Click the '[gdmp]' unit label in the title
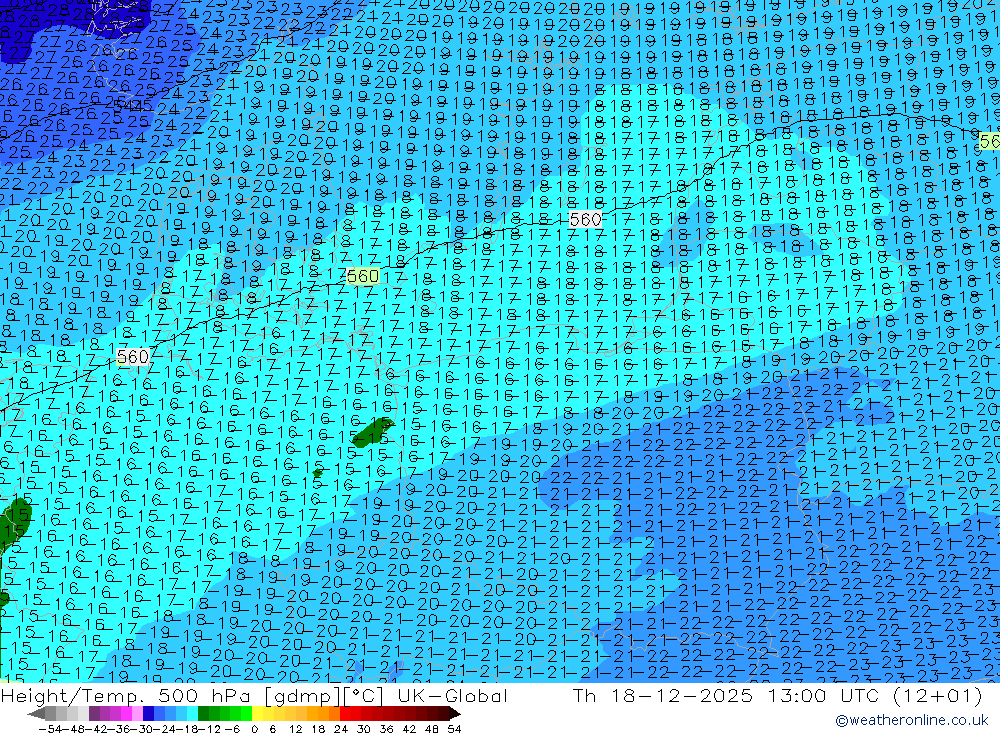The width and height of the screenshot is (1000, 733). (x=300, y=695)
